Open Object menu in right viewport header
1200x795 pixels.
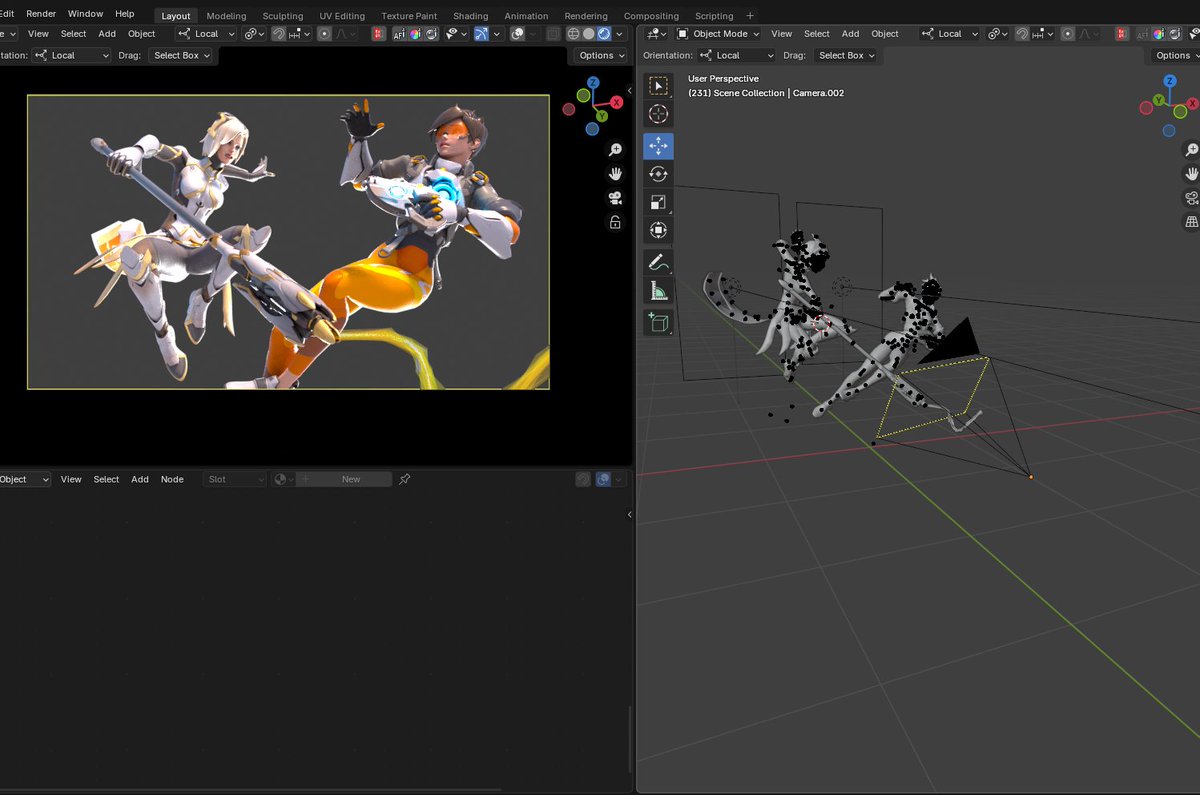click(x=885, y=34)
